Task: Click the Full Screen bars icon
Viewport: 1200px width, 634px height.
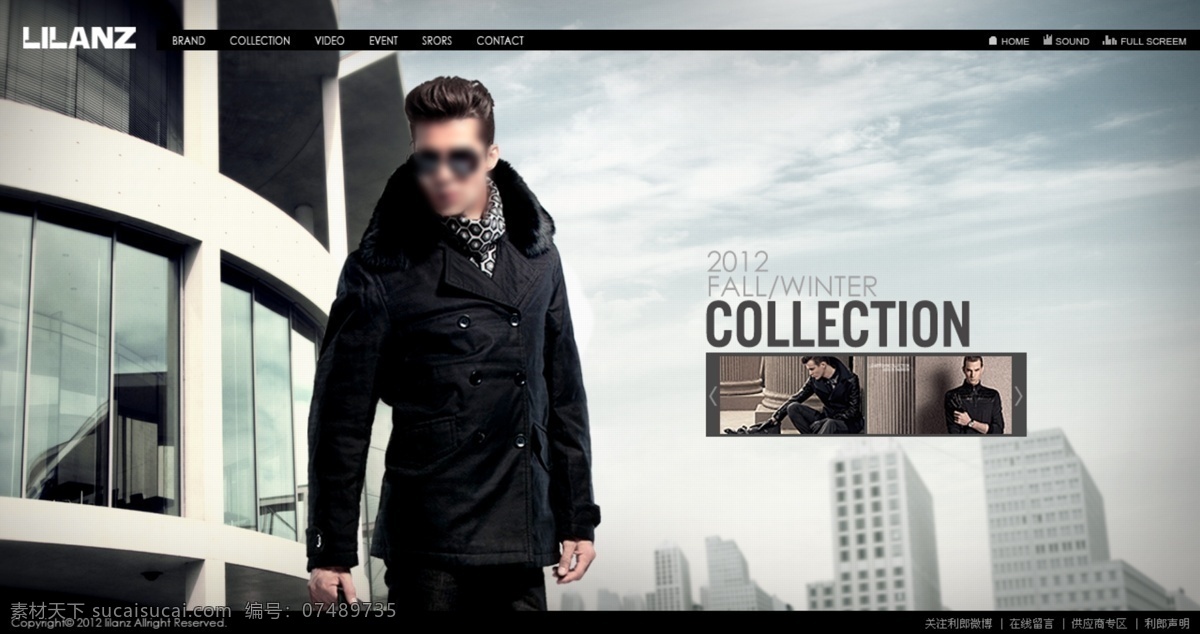Action: click(x=1109, y=41)
